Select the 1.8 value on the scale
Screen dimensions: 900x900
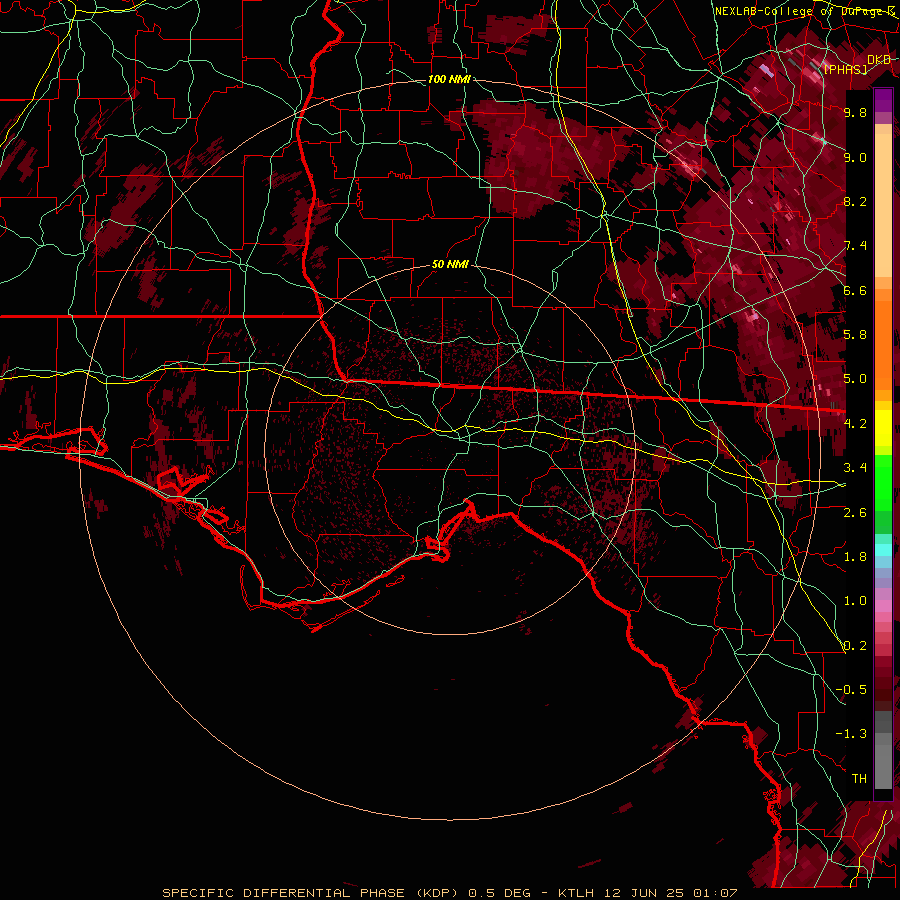pos(855,556)
